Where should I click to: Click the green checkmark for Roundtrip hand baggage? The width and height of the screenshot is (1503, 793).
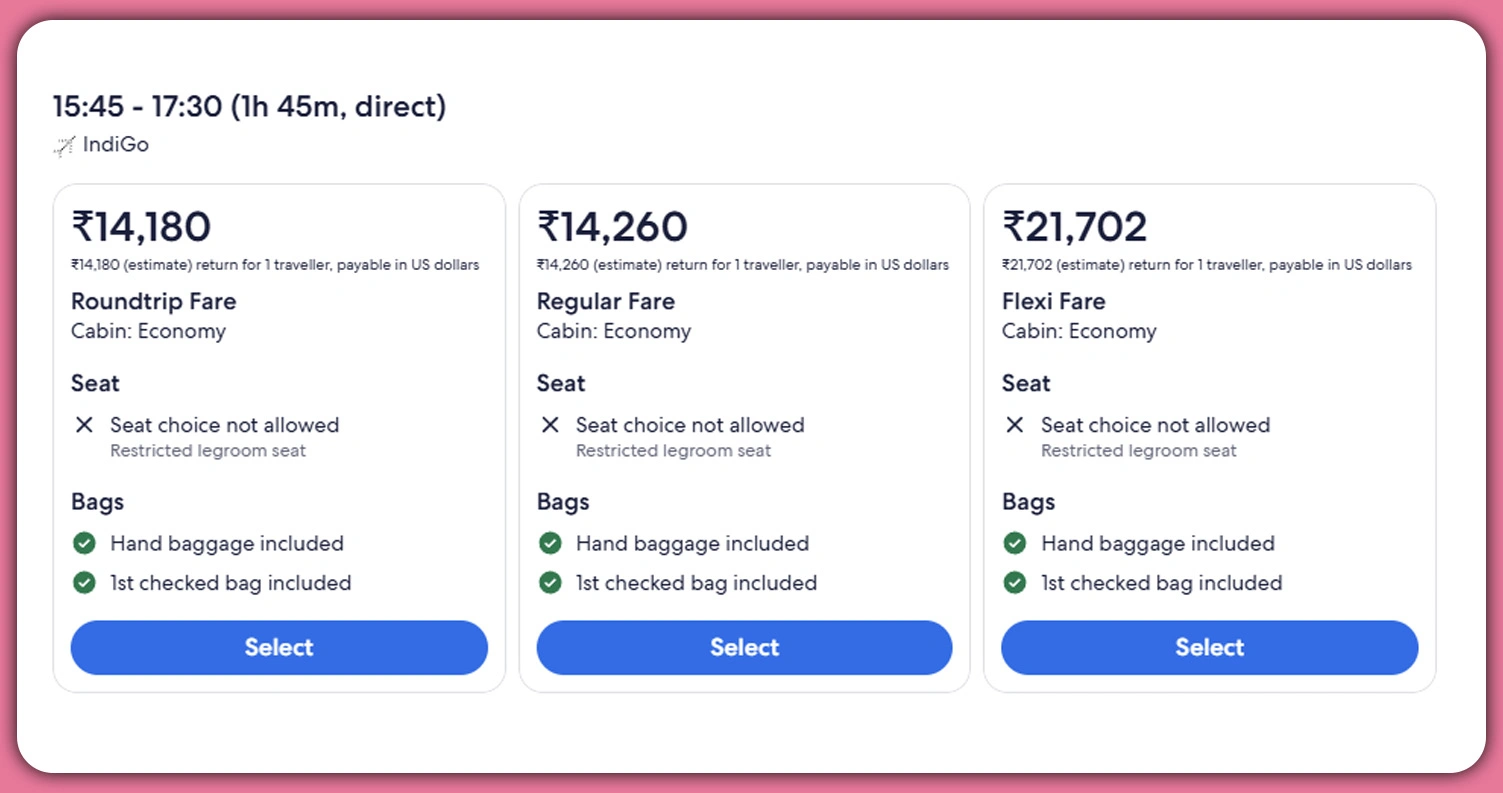(84, 543)
